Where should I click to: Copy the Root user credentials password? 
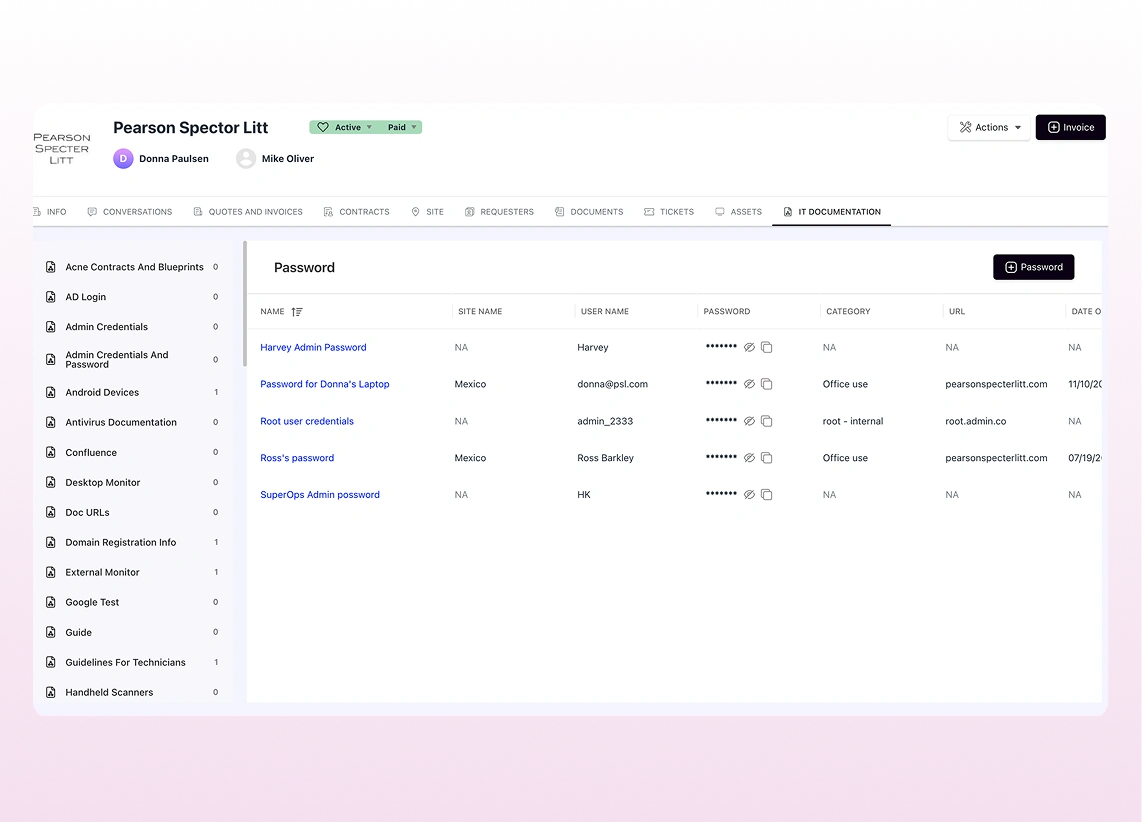(x=767, y=422)
